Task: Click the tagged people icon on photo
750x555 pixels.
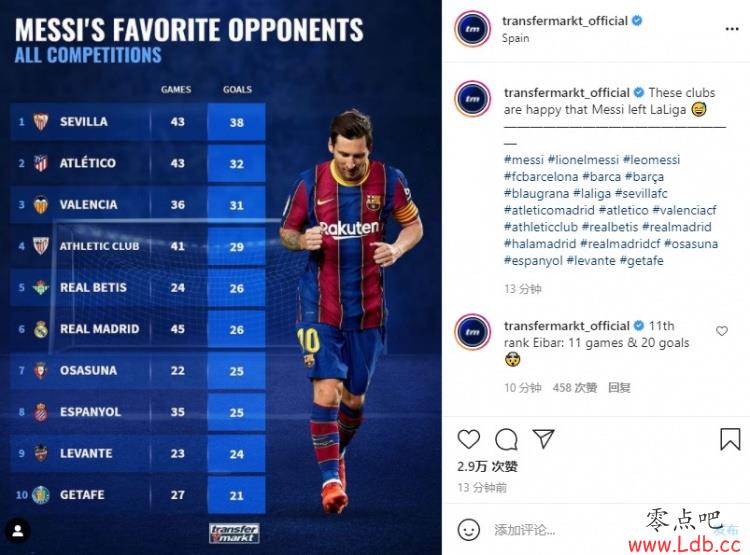Action: tap(18, 531)
